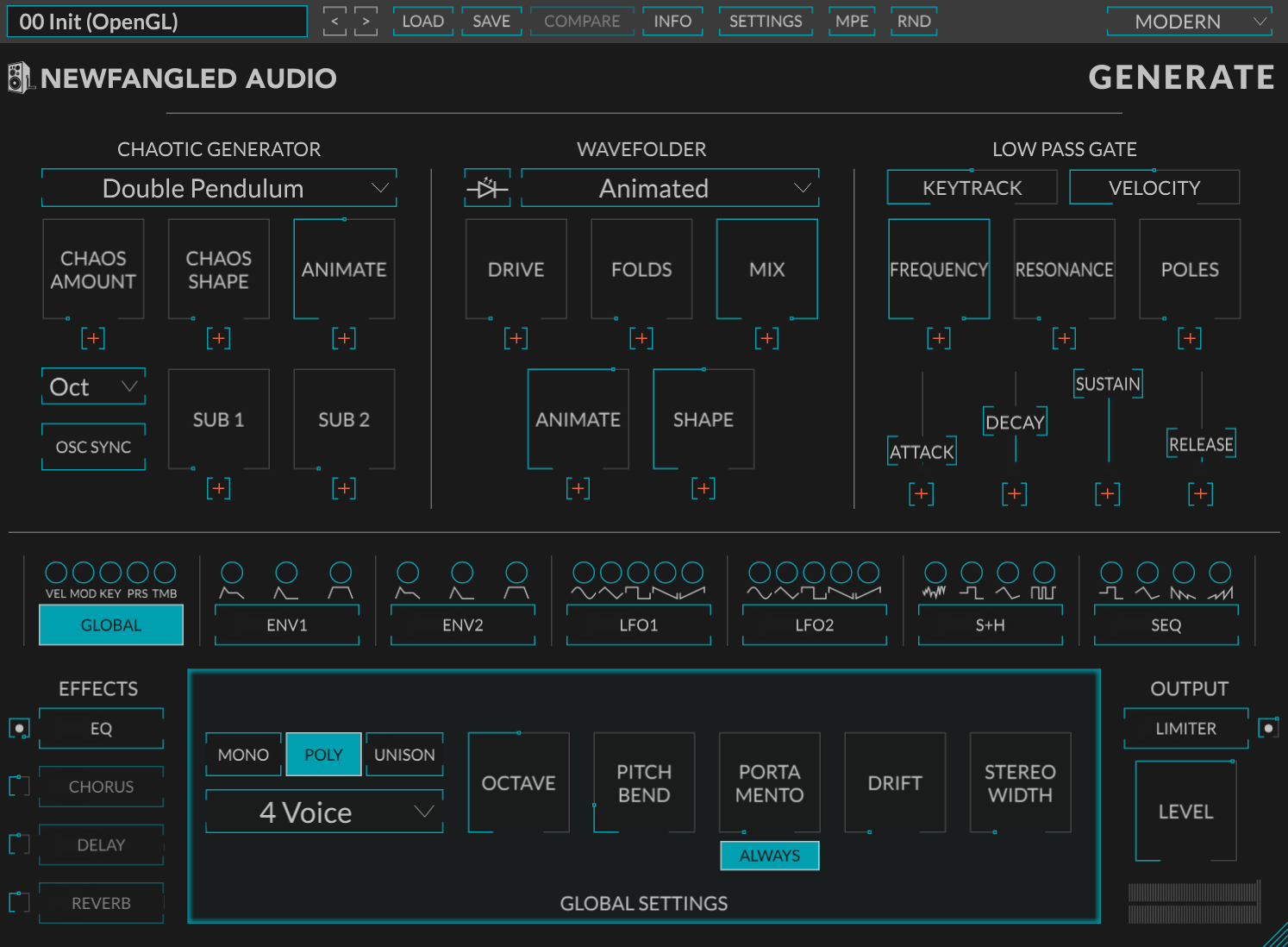The width and height of the screenshot is (1288, 947).
Task: Open the Double Pendulum generator dropdown
Action: tap(219, 188)
